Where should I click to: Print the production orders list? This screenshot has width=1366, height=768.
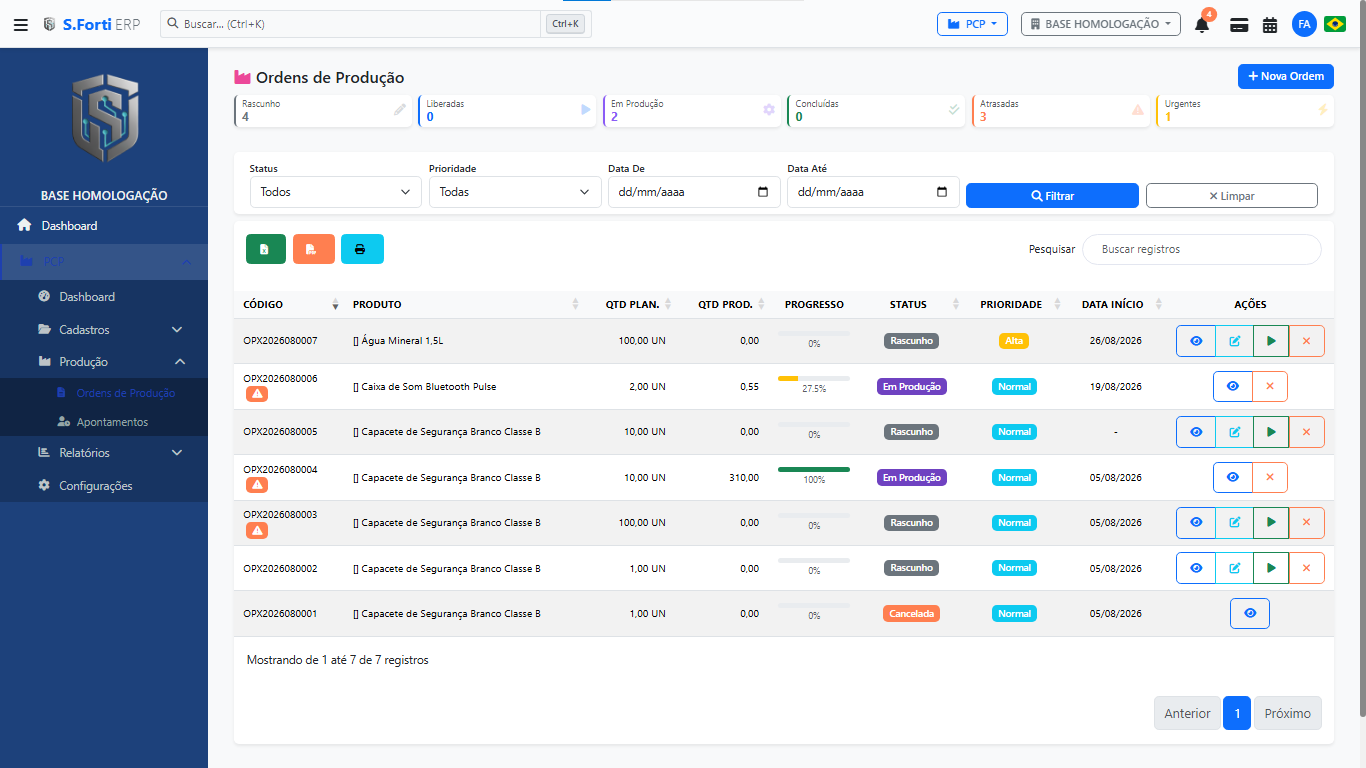tap(362, 249)
